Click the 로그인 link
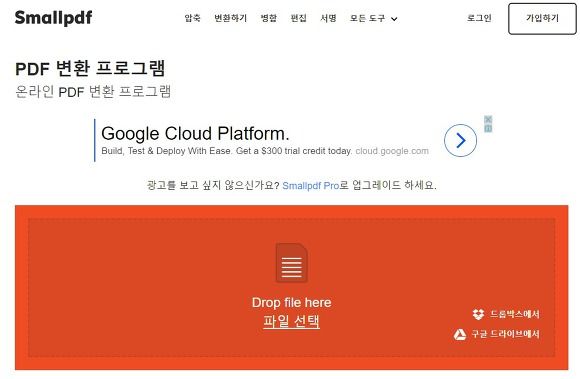580x379 pixels. click(x=479, y=18)
